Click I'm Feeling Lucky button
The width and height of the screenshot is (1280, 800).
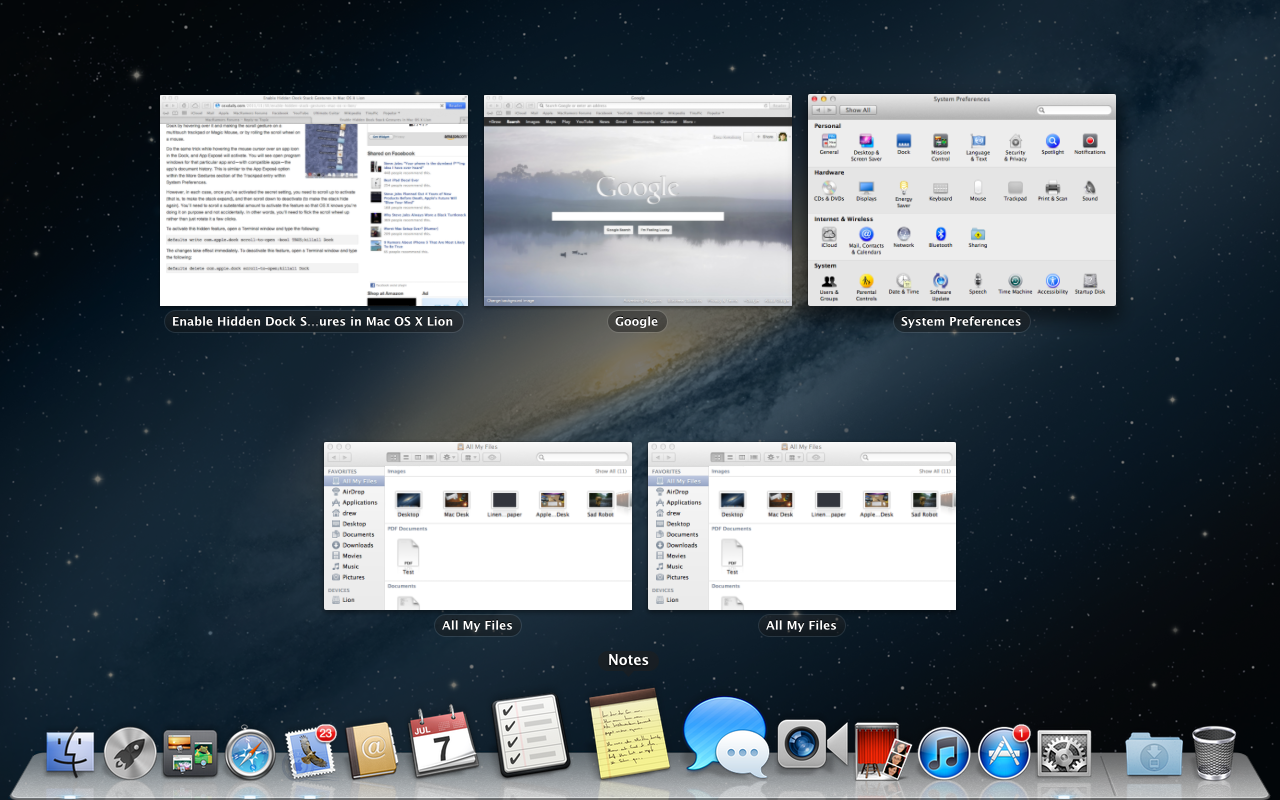657,229
